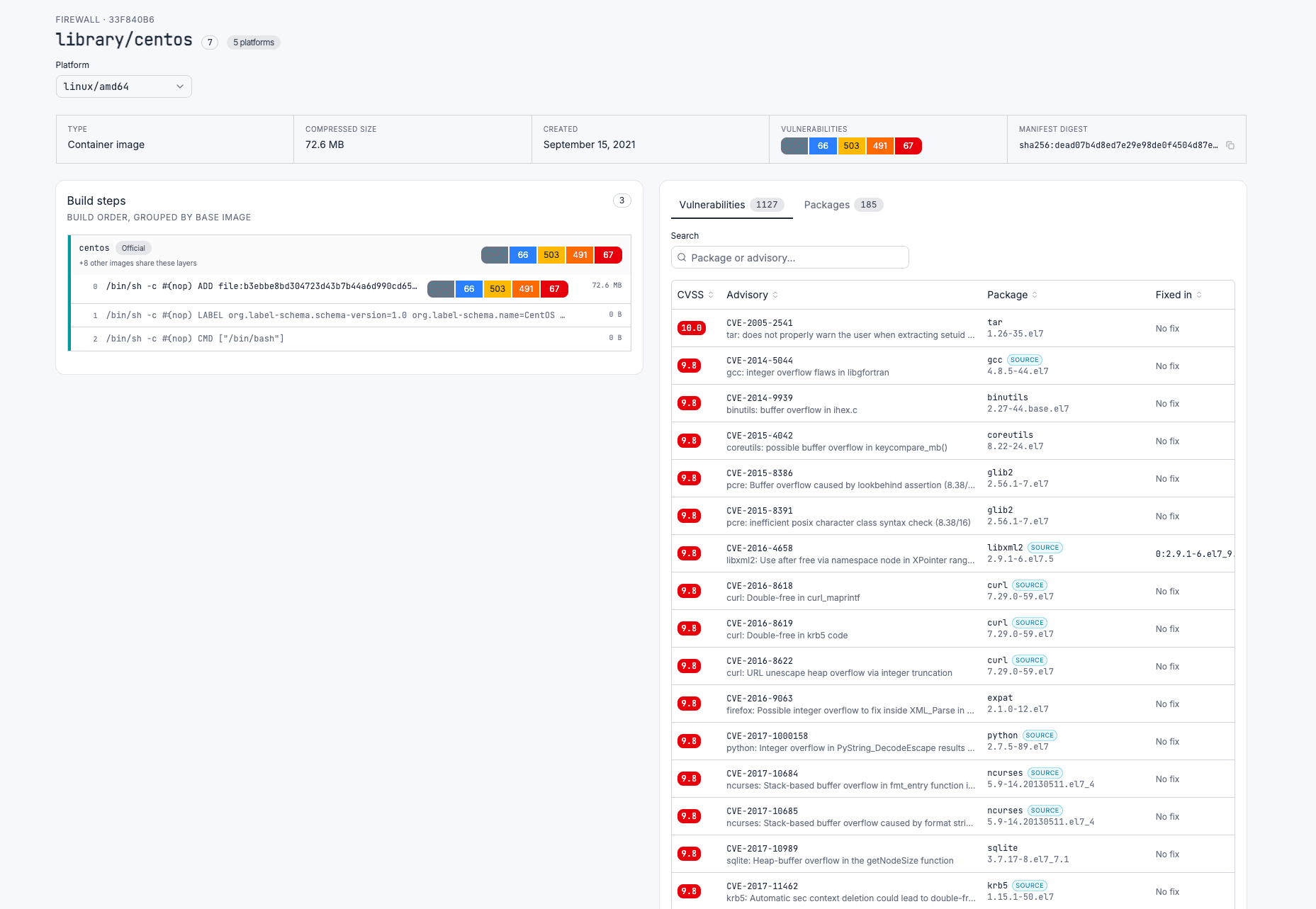Select build step 2 CMD /bin/bash layer
Screen dimensions: 1316x909
click(351, 339)
